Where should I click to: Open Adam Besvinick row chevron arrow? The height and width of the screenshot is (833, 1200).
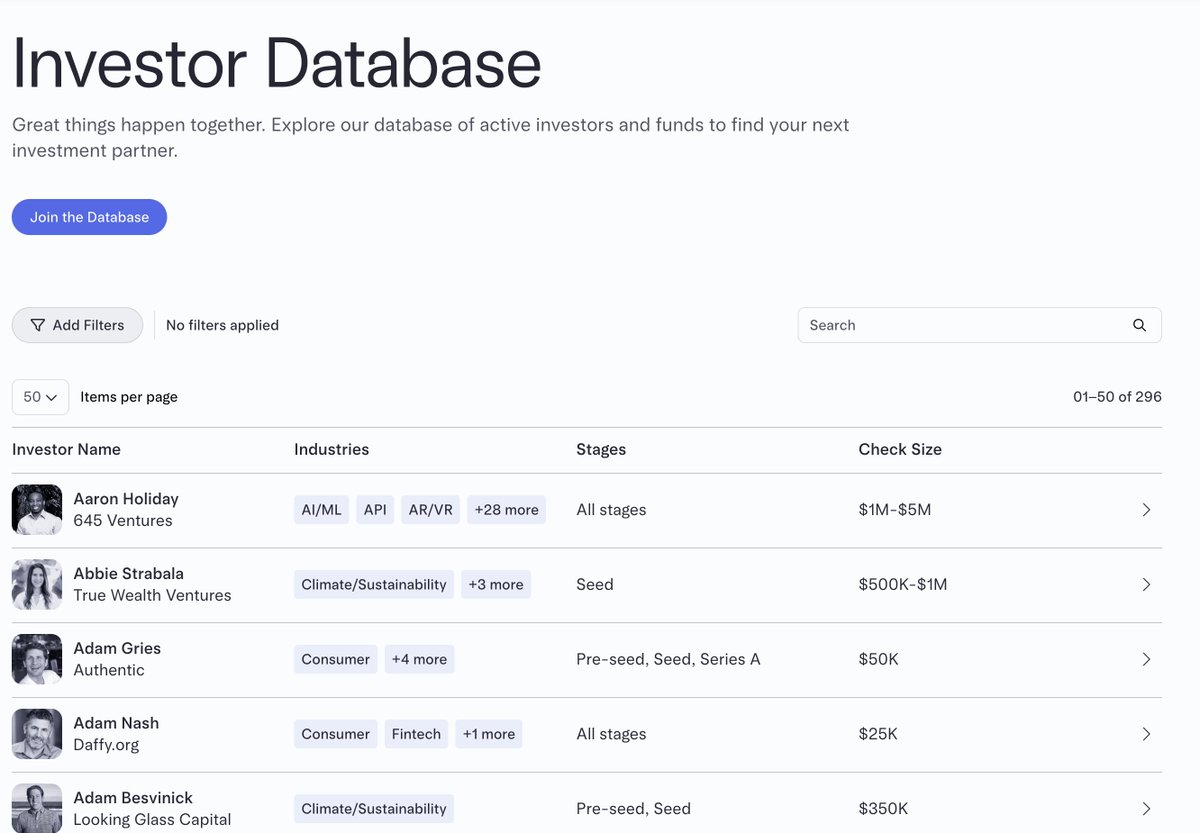[1146, 809]
